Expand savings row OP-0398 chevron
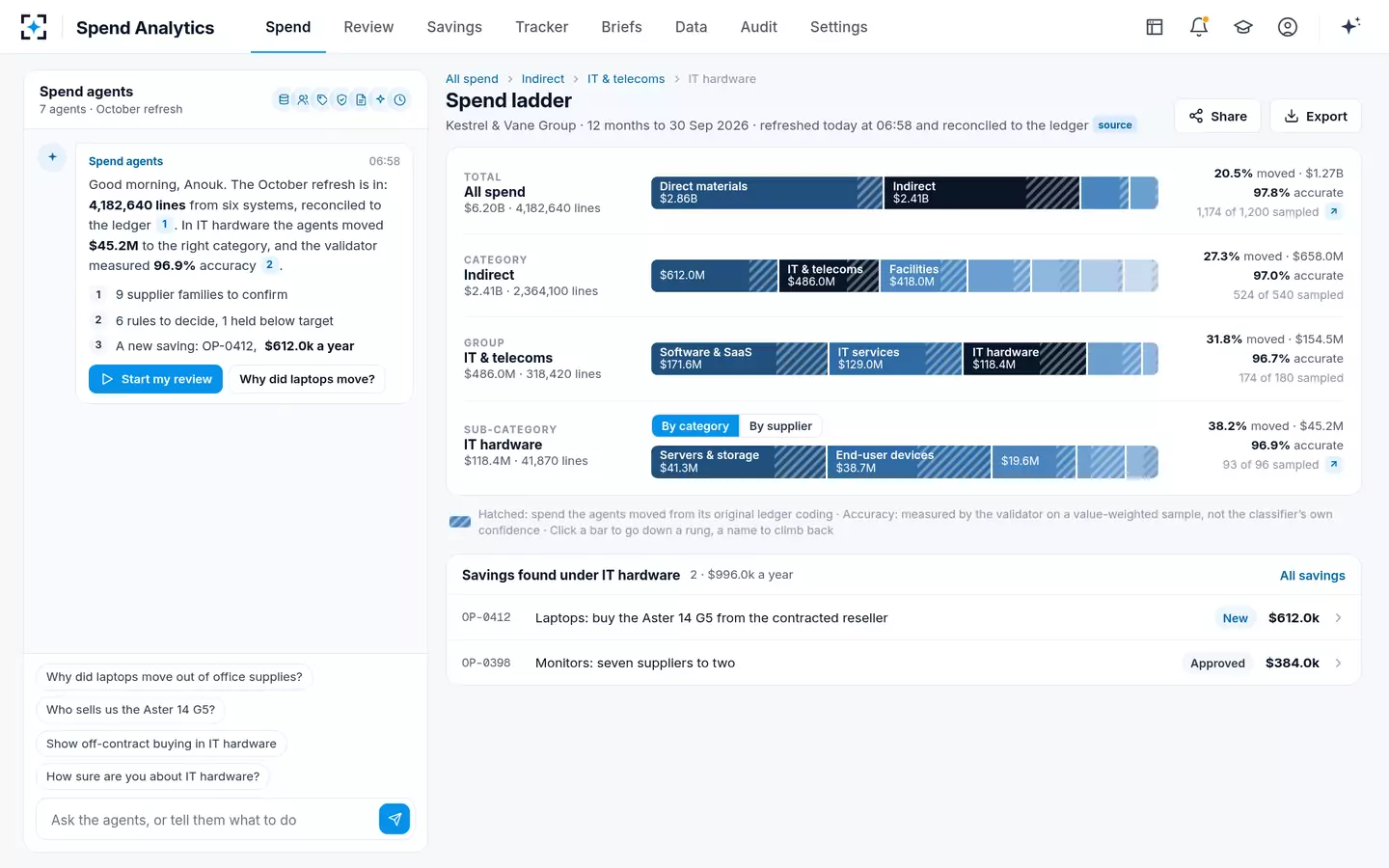Image resolution: width=1389 pixels, height=868 pixels. tap(1338, 664)
